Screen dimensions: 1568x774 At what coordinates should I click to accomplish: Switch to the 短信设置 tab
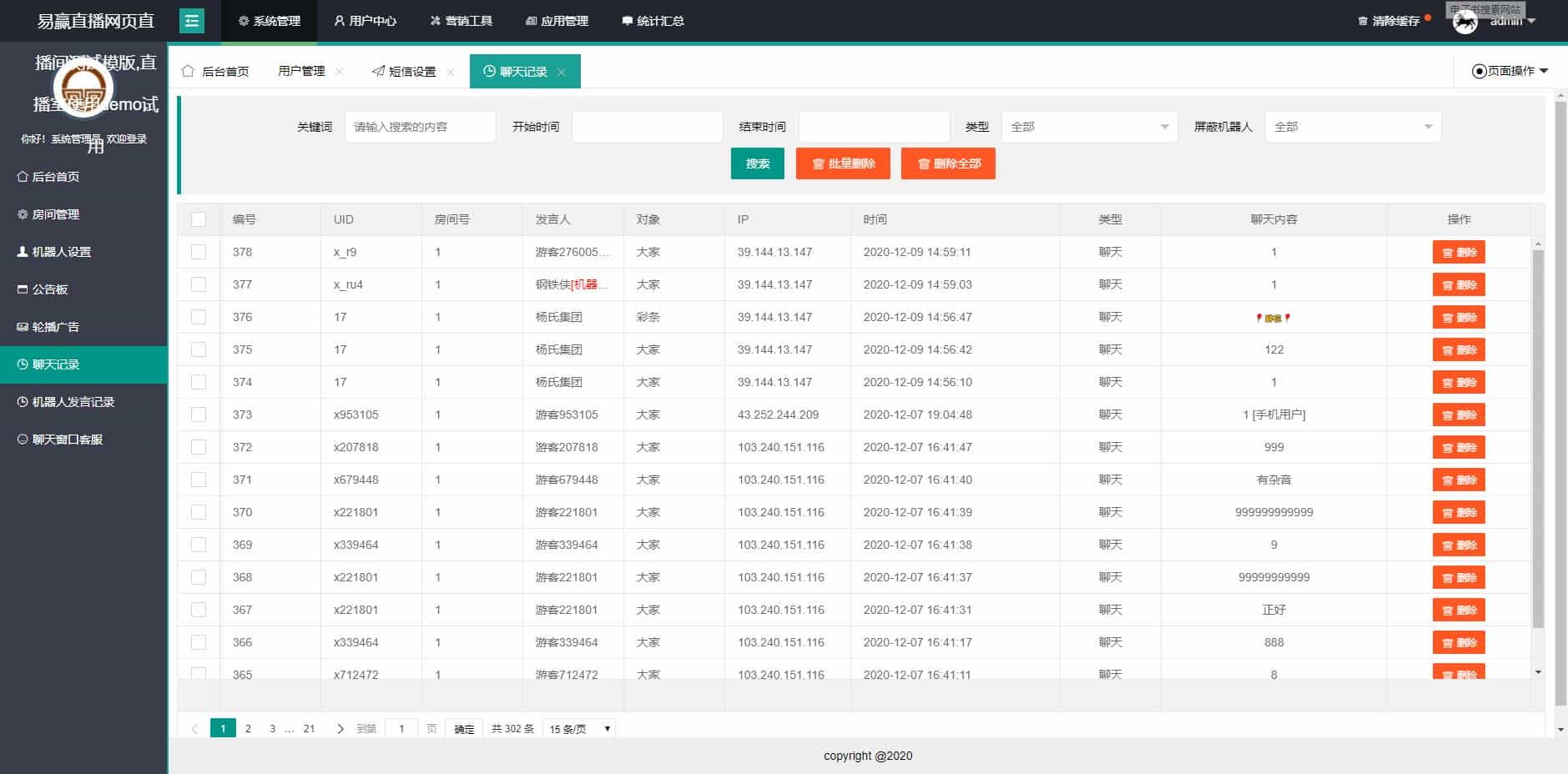click(x=405, y=71)
